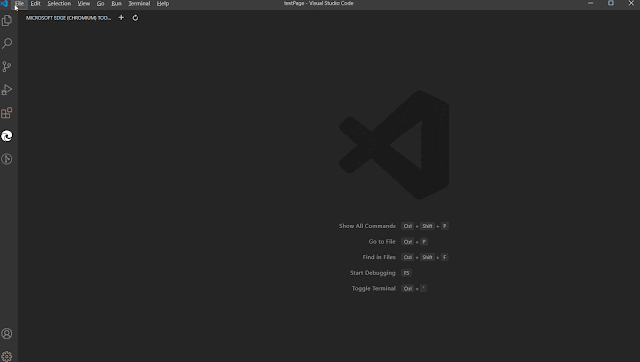Screen dimensions: 640x362
Task: Open the Edit menu
Action: (36, 3)
